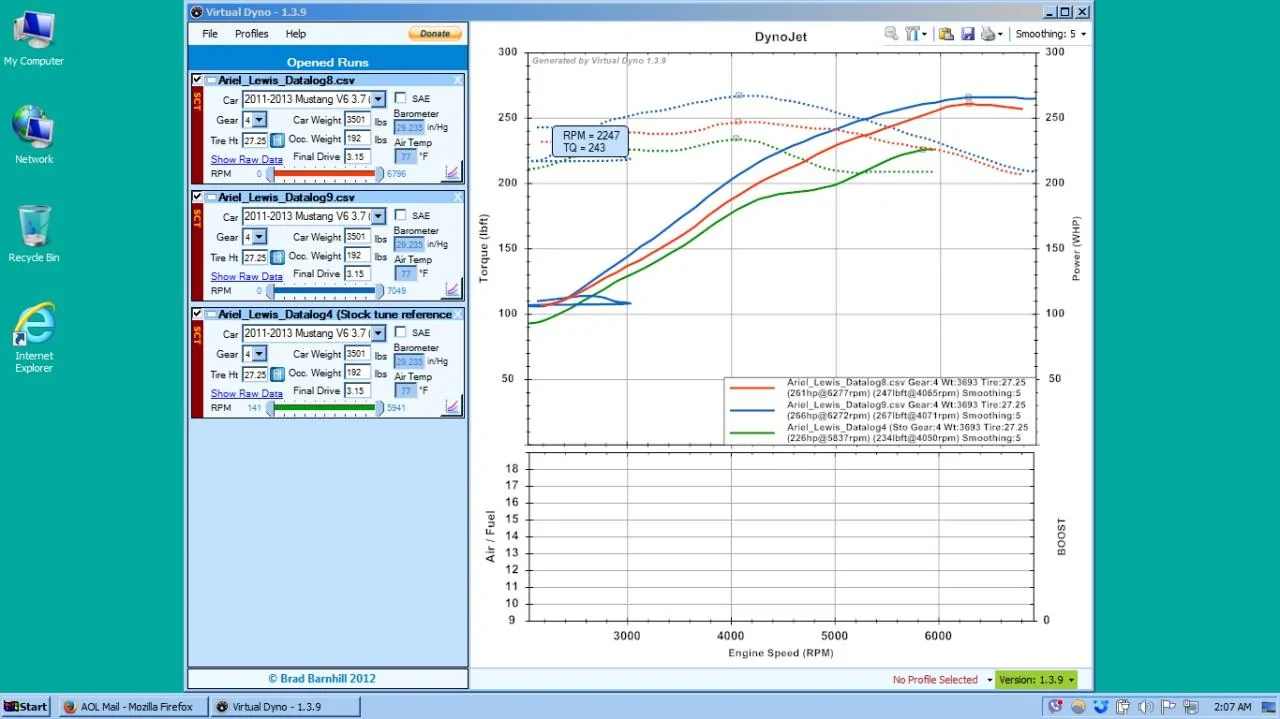
Task: Click Final Drive field in Datalog4 panel
Action: click(358, 391)
